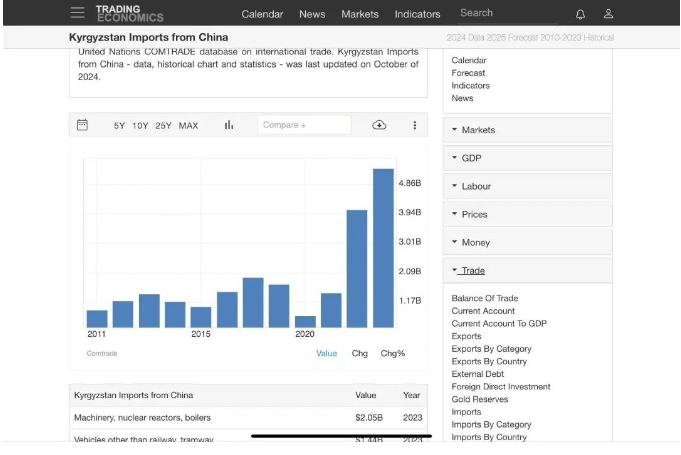Open Exports By Category link

(491, 349)
